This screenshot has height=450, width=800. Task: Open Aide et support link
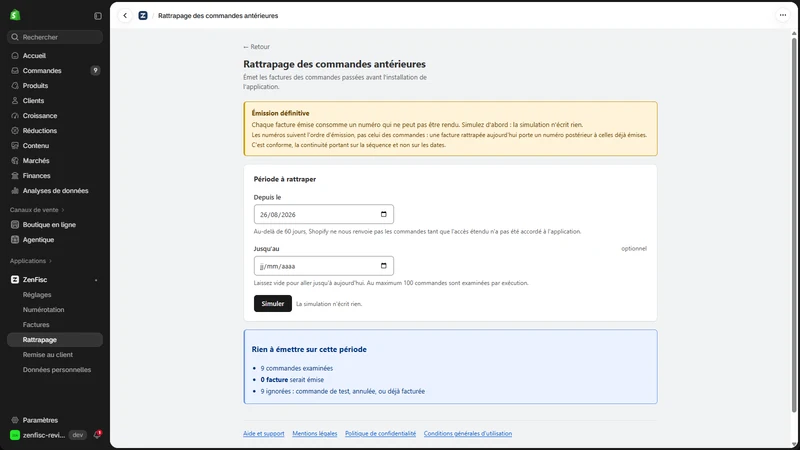point(264,434)
